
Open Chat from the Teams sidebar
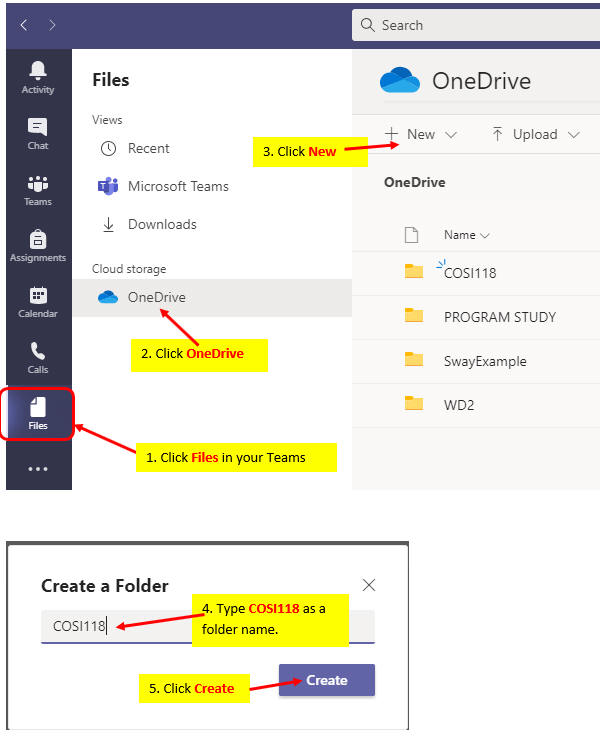click(38, 134)
